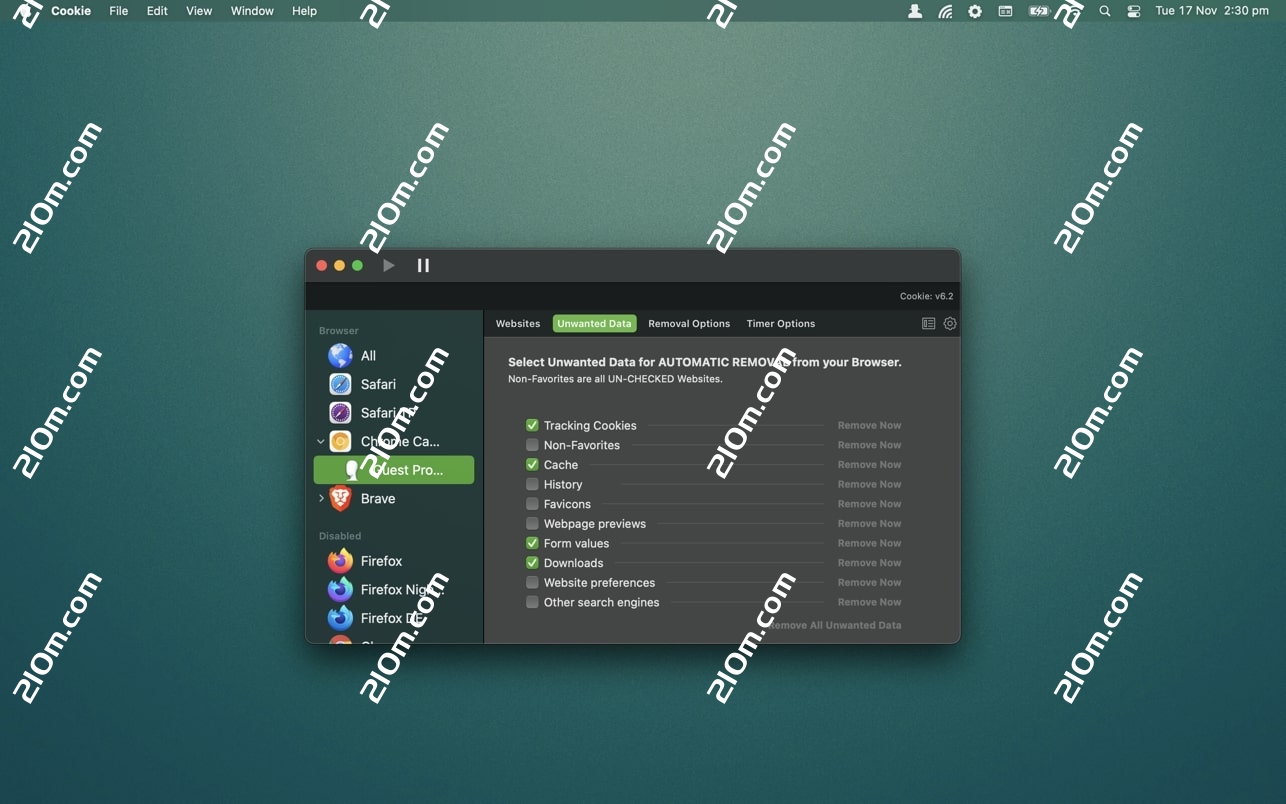
Task: Switch to Timer Options tab
Action: click(x=781, y=324)
